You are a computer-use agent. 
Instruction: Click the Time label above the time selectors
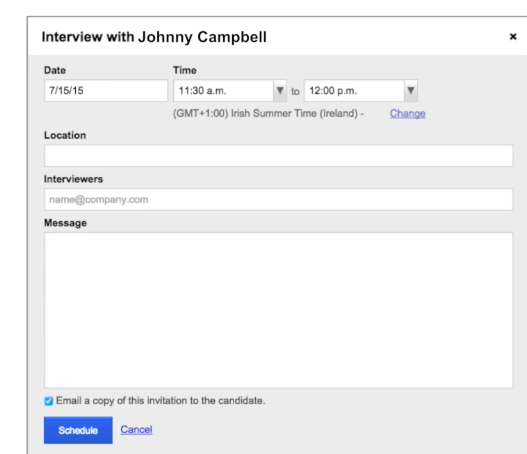pyautogui.click(x=185, y=70)
